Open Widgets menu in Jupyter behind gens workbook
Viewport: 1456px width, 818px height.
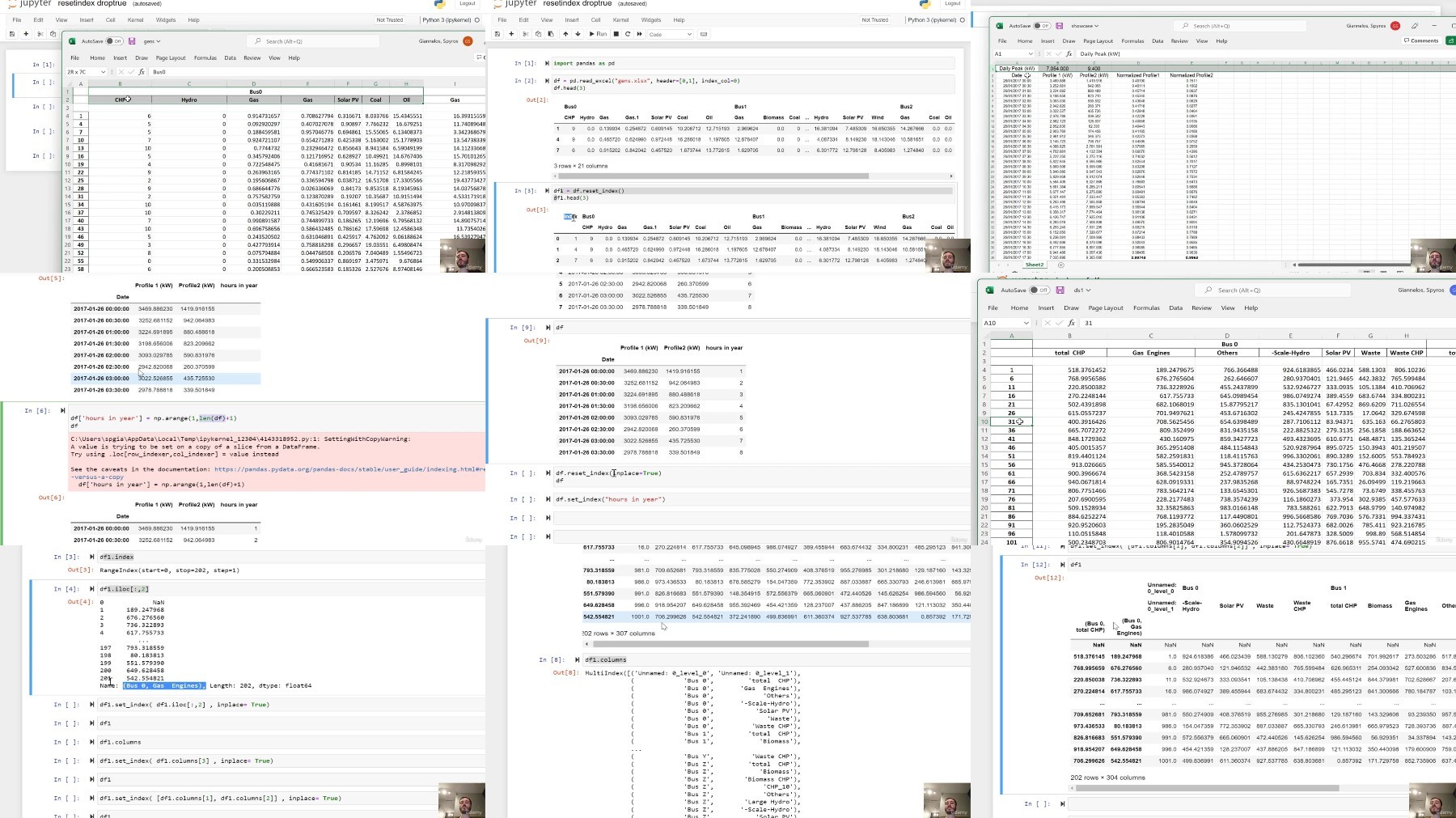pos(166,20)
